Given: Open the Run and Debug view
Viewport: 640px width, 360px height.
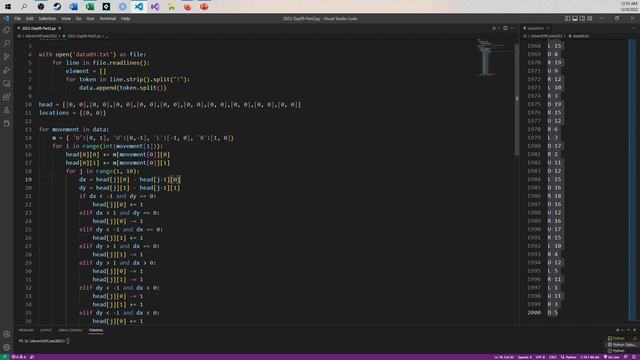Looking at the screenshot, I should point(7,70).
